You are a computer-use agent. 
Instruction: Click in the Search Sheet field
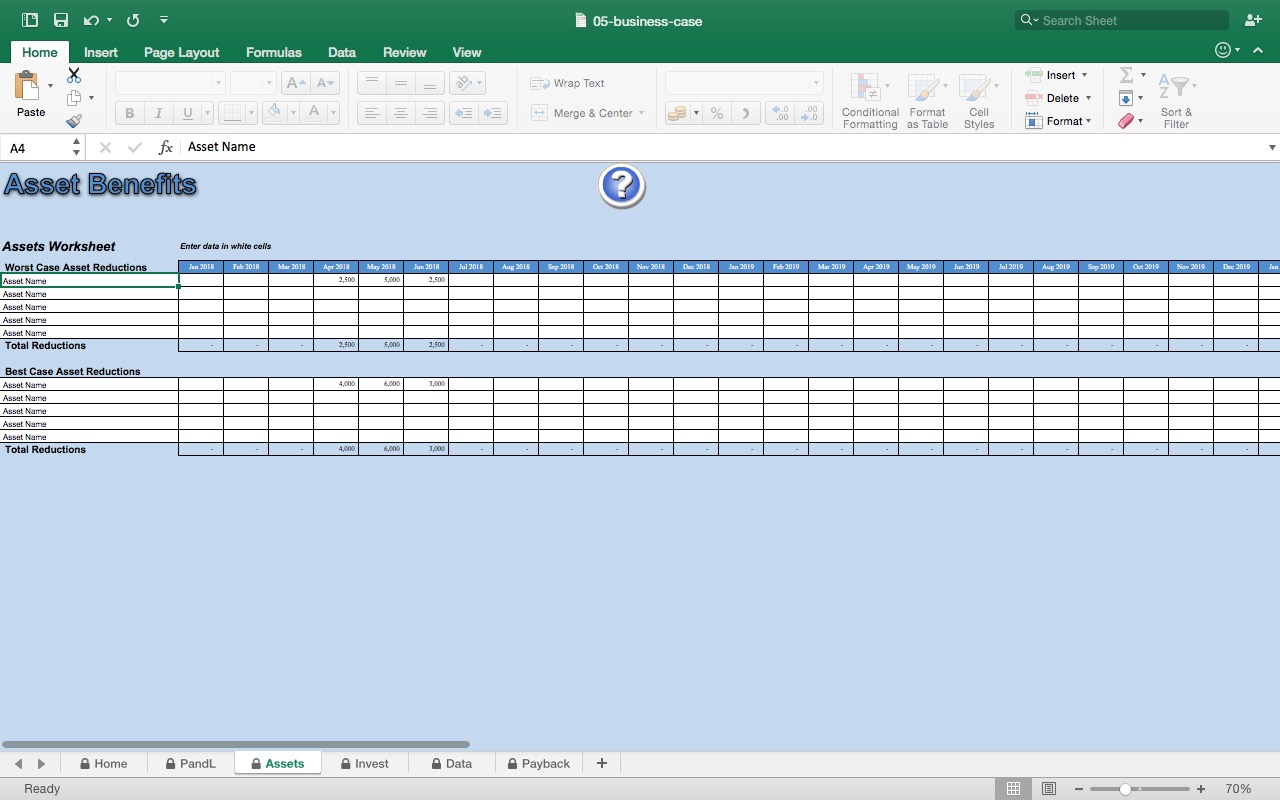pyautogui.click(x=1121, y=20)
